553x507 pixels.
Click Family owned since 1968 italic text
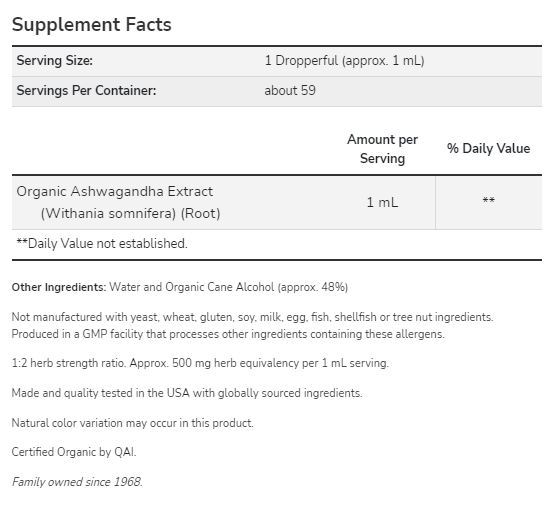pos(77,482)
